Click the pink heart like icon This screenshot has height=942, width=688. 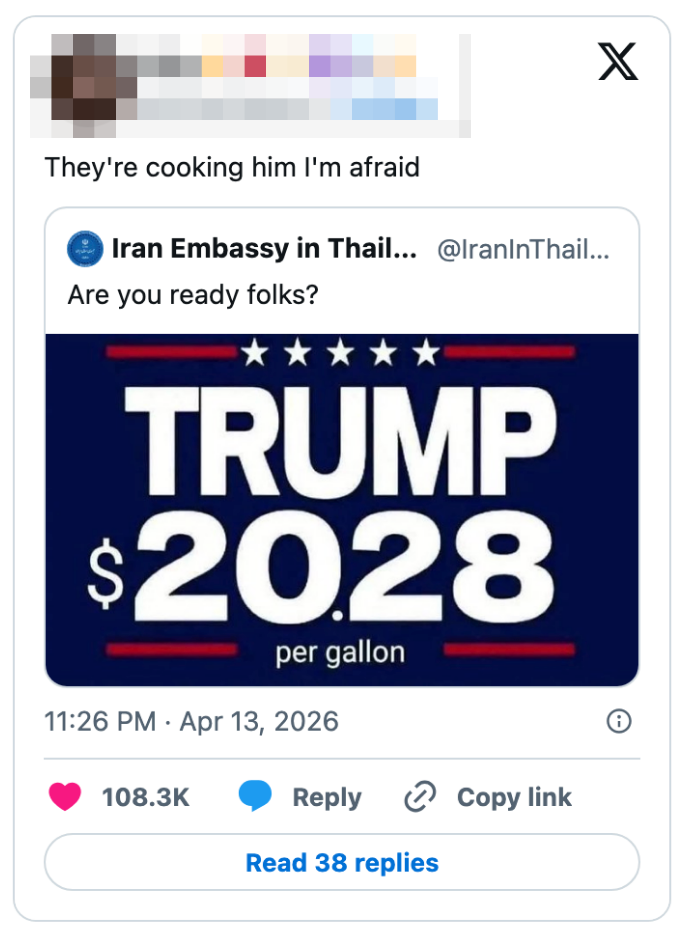tap(66, 797)
